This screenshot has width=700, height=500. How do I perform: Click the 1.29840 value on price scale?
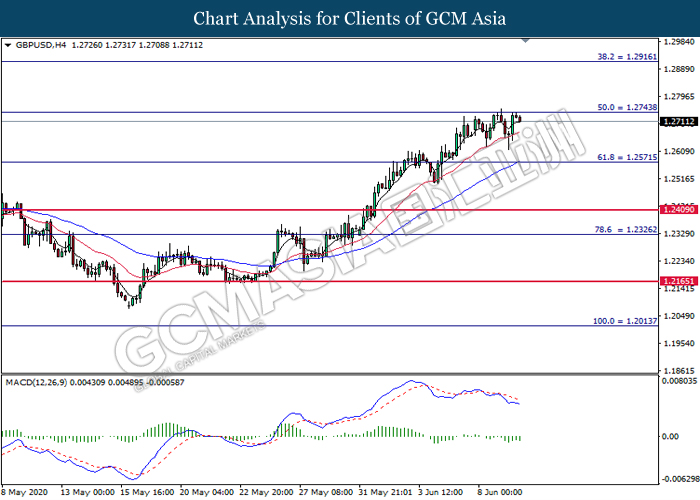678,42
